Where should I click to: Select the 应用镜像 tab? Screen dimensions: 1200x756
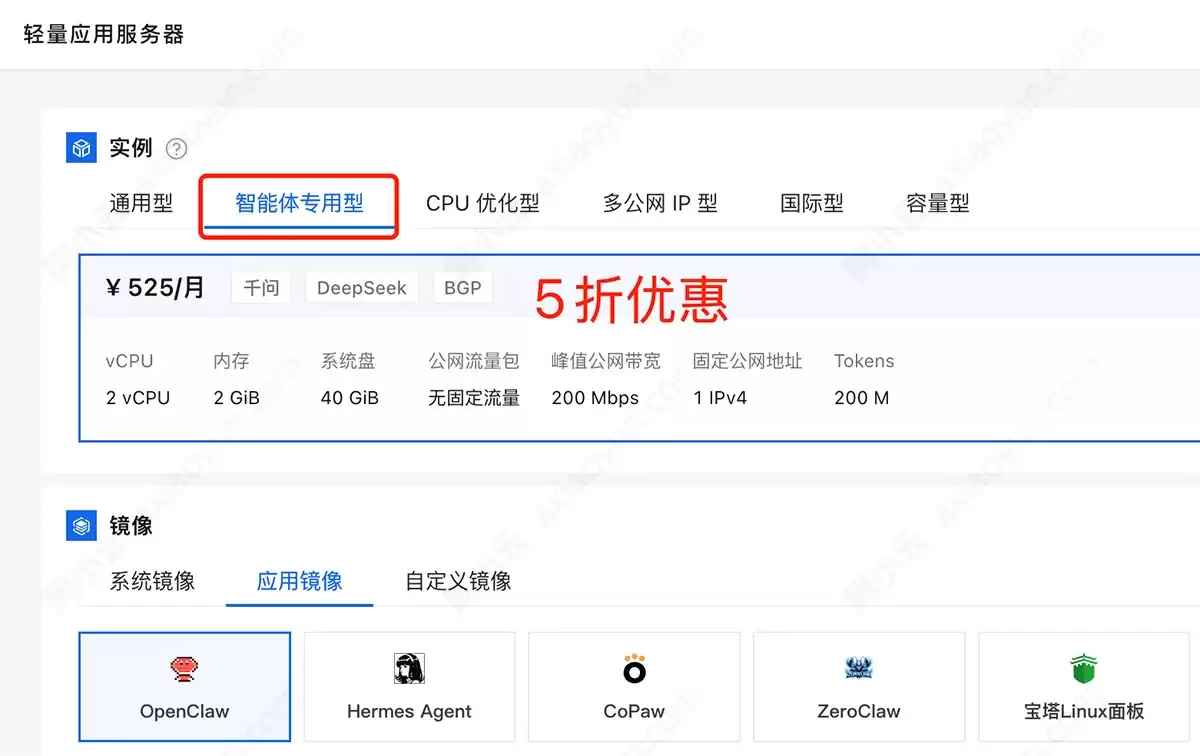(300, 581)
